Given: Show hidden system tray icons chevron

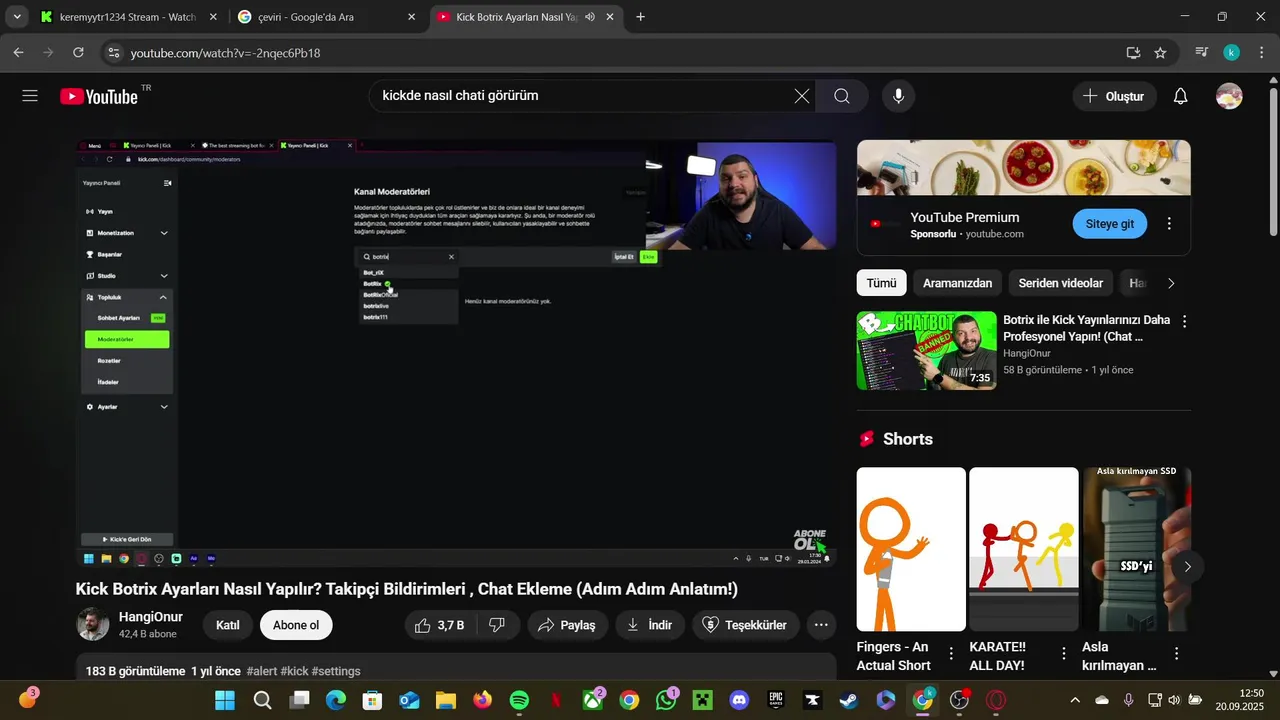Looking at the screenshot, I should [x=1075, y=700].
